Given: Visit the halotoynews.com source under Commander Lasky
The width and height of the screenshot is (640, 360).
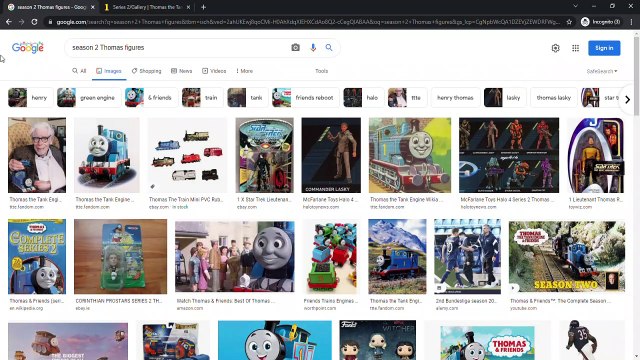Looking at the screenshot, I should (321, 207).
